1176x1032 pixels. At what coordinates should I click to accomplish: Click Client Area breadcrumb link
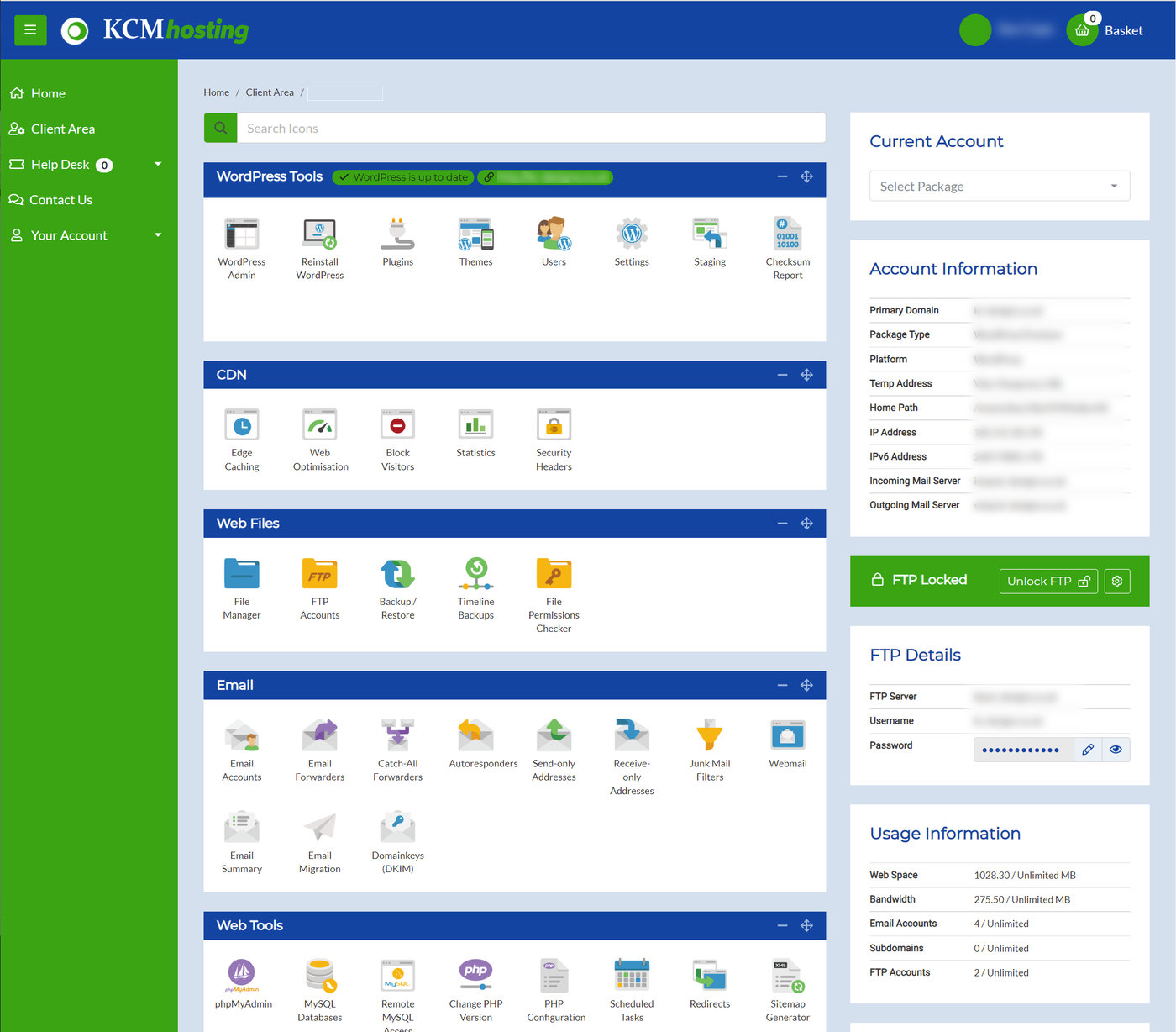[x=270, y=92]
